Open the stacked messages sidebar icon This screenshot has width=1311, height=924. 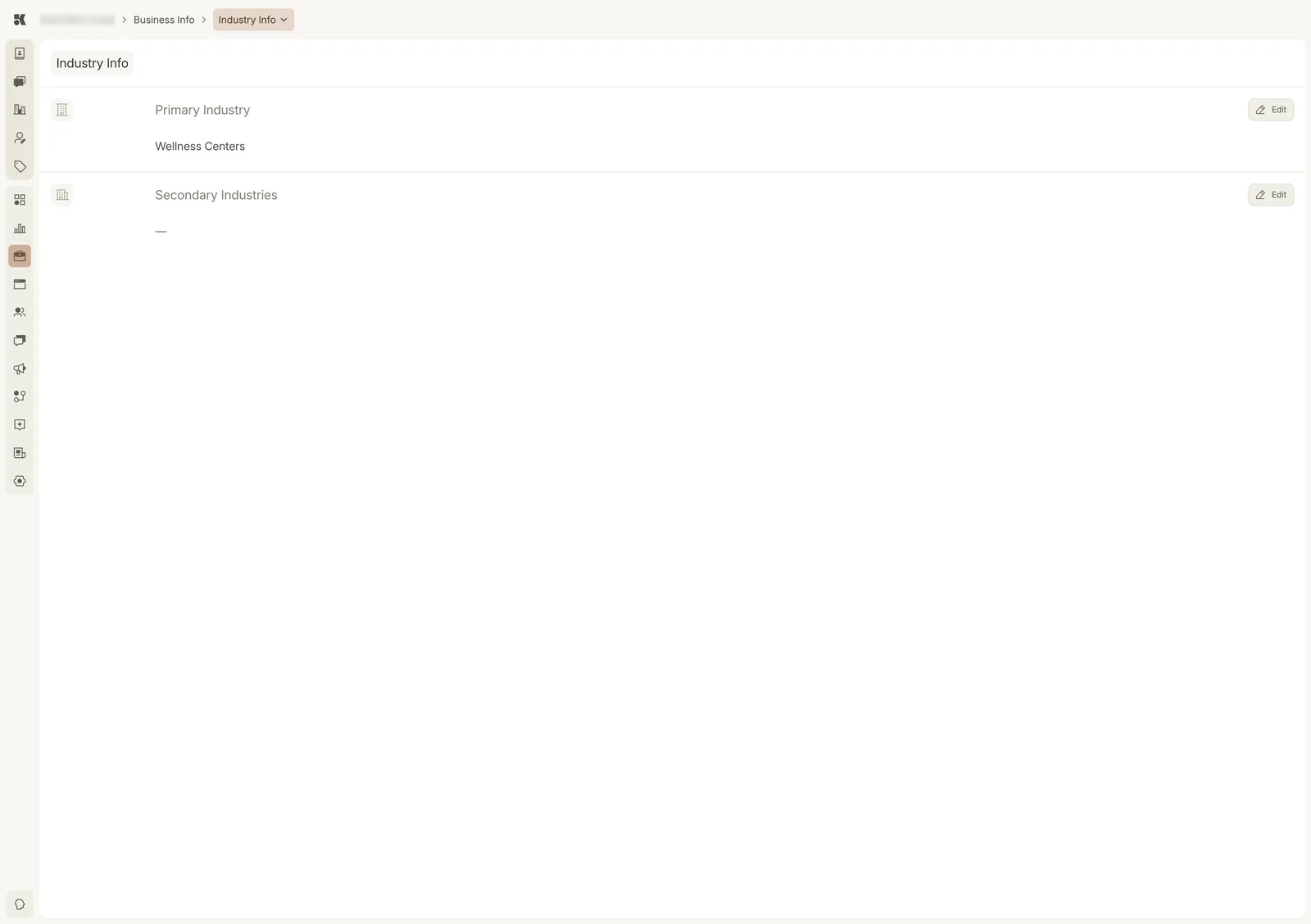click(x=20, y=340)
